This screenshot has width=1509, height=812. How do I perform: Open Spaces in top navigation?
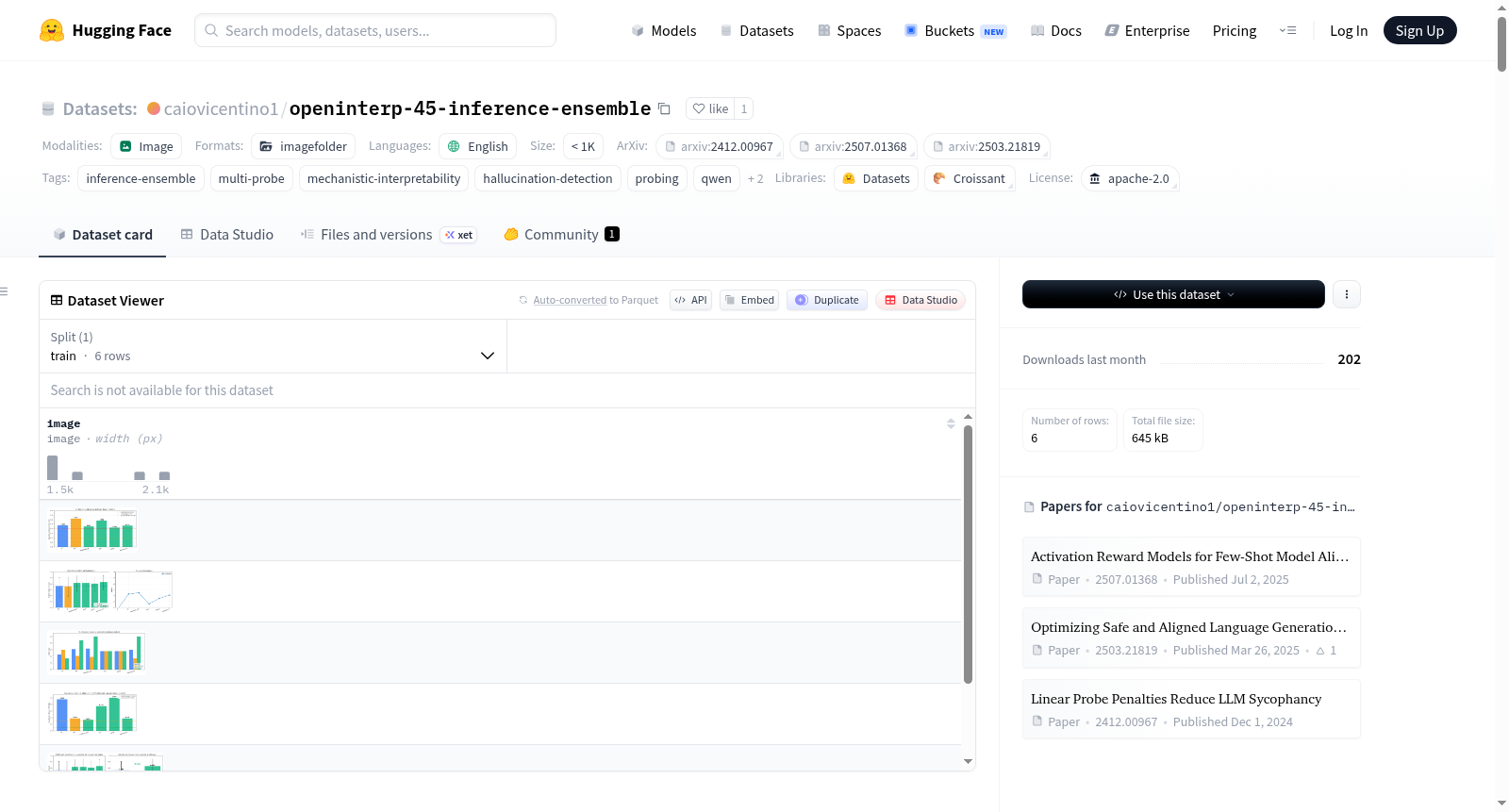pos(849,30)
